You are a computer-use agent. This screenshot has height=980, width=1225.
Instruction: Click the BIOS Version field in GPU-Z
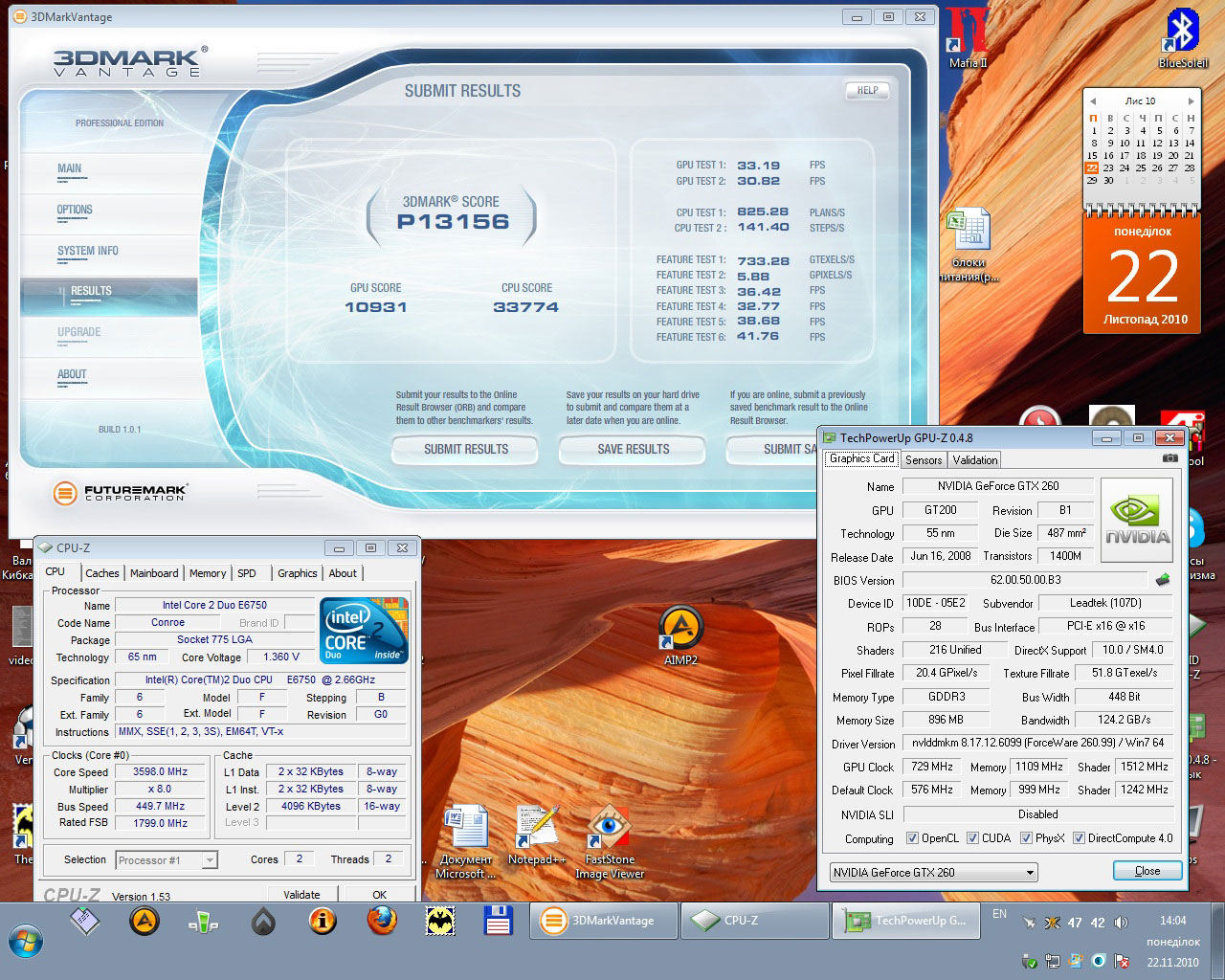[x=1025, y=580]
